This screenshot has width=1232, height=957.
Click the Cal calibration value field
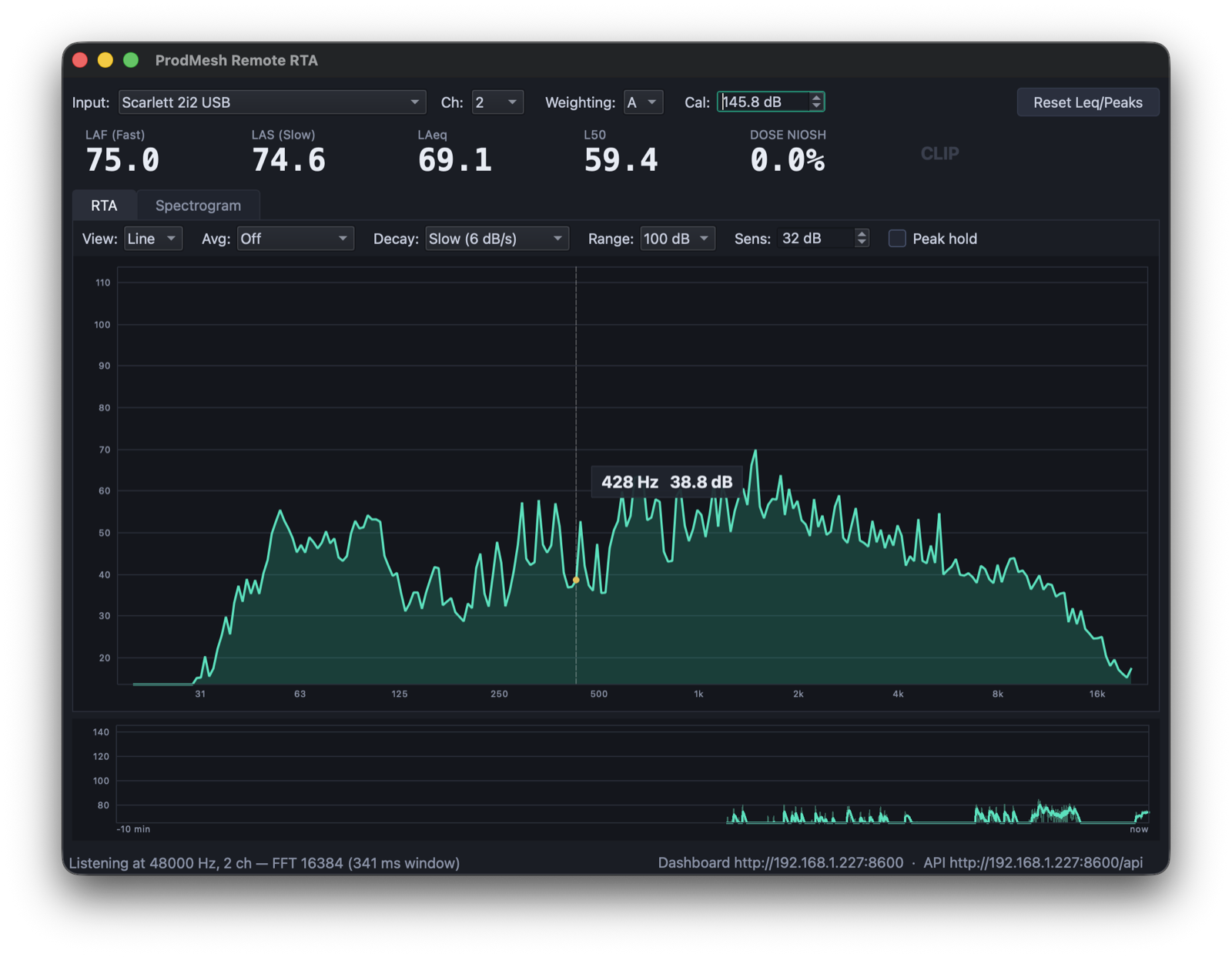click(764, 102)
